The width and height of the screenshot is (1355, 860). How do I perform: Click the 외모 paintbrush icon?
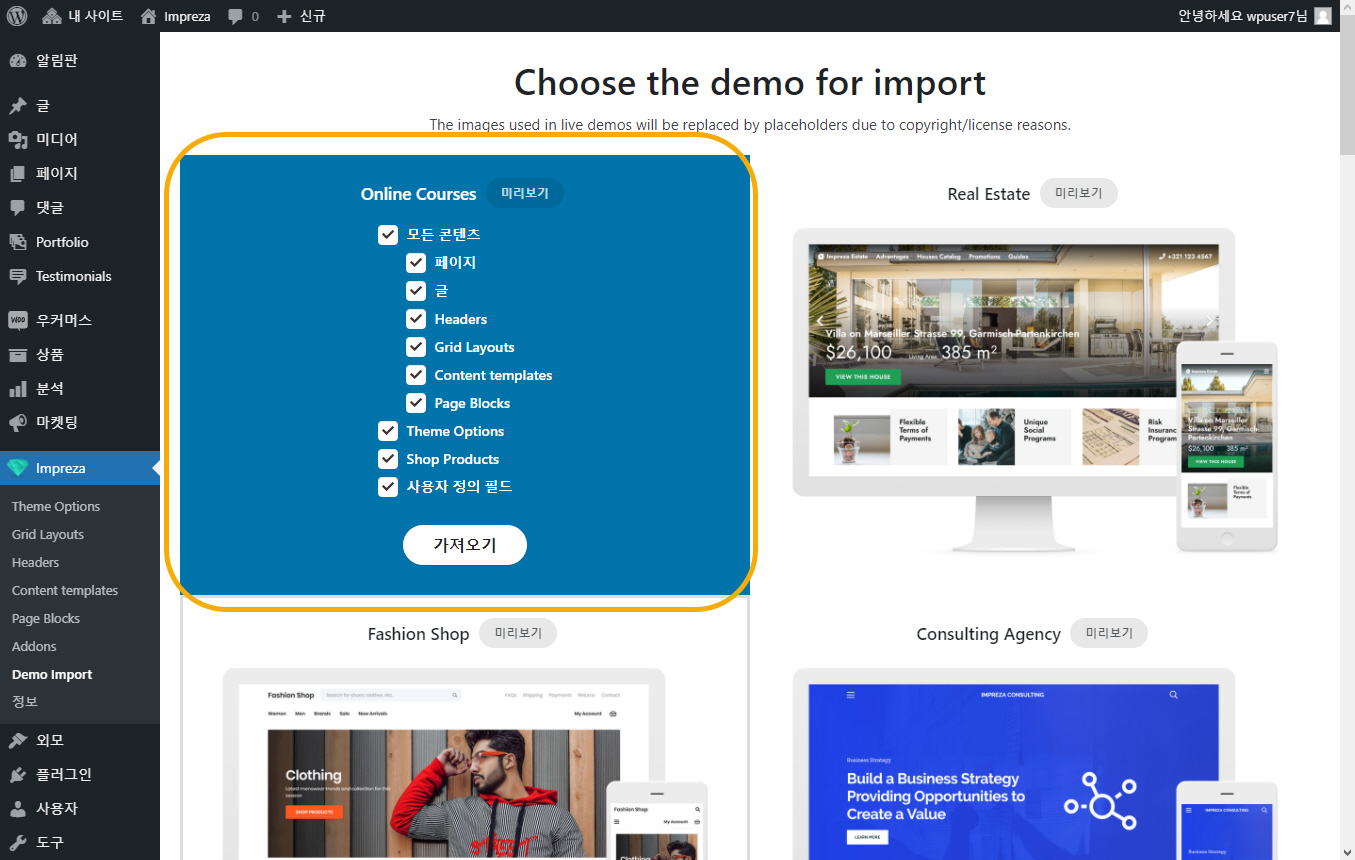18,740
